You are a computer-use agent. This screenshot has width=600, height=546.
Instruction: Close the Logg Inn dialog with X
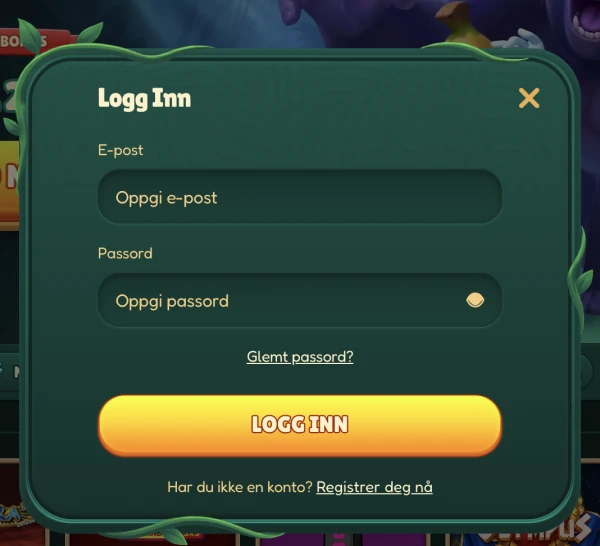529,98
